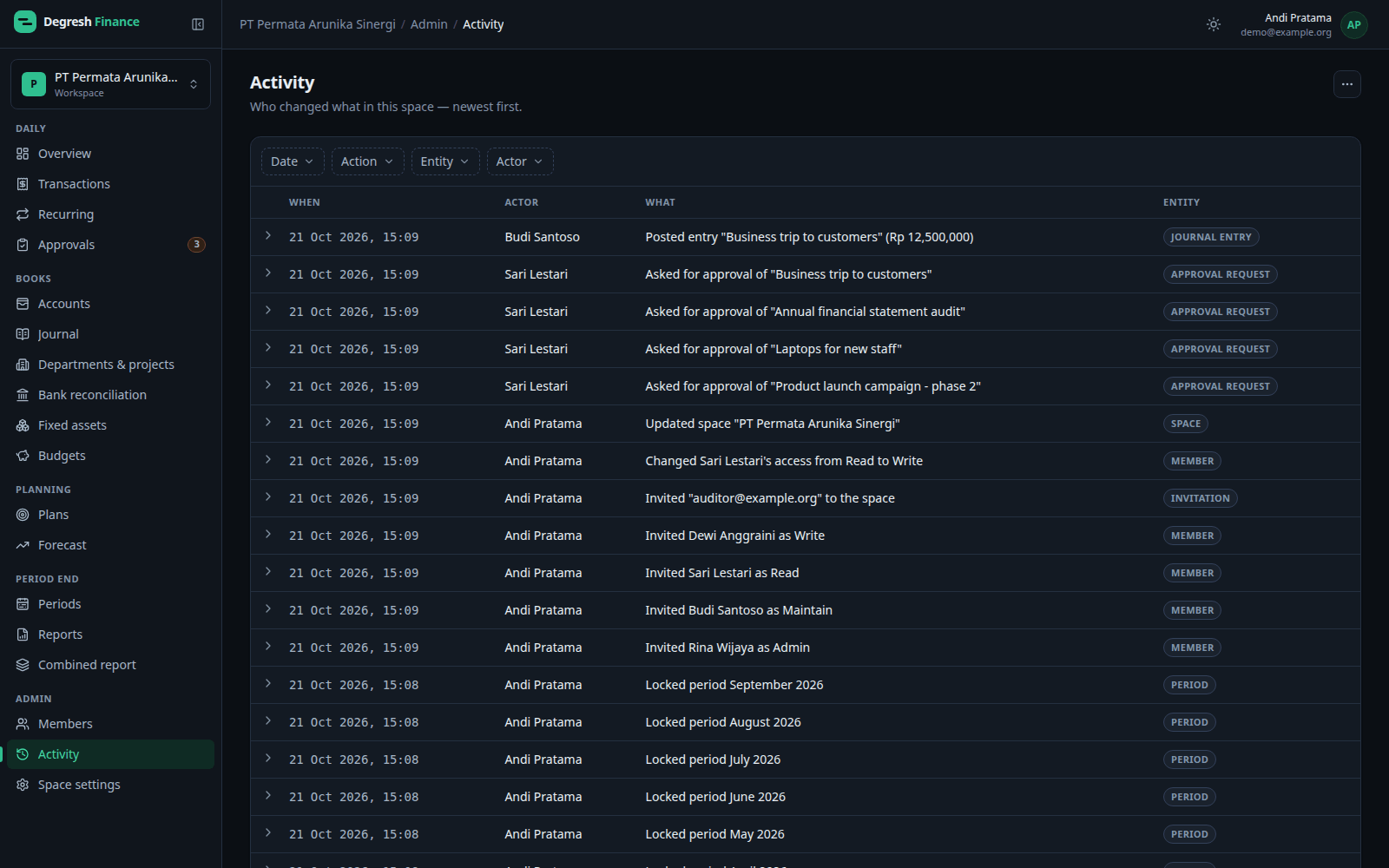
Task: Click "Invited Rina Wijaya as Admin" text
Action: point(727,648)
